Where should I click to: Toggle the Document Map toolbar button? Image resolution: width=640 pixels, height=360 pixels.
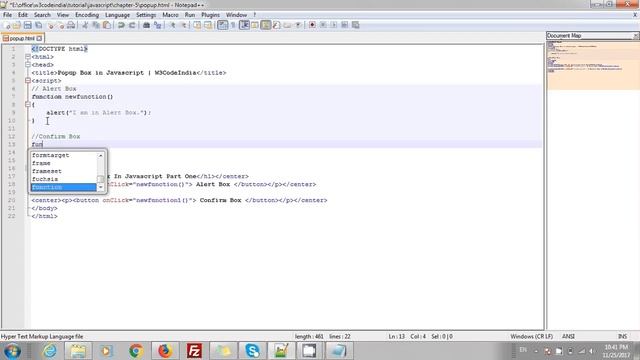[266, 25]
